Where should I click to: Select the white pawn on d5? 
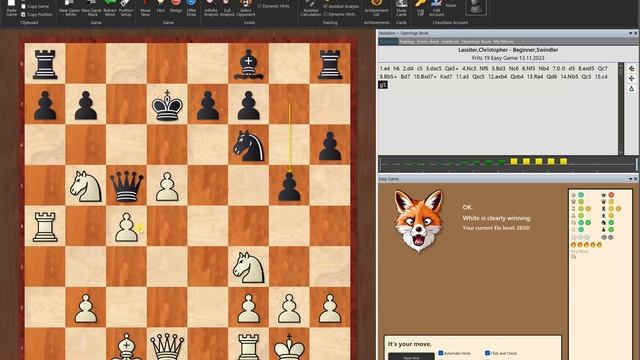[167, 186]
